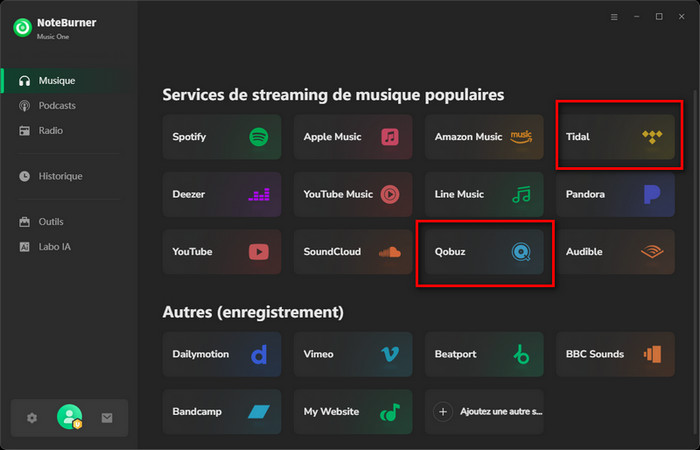Click the YouTube red play icon
Screen dimensions: 700x450
(x=258, y=252)
